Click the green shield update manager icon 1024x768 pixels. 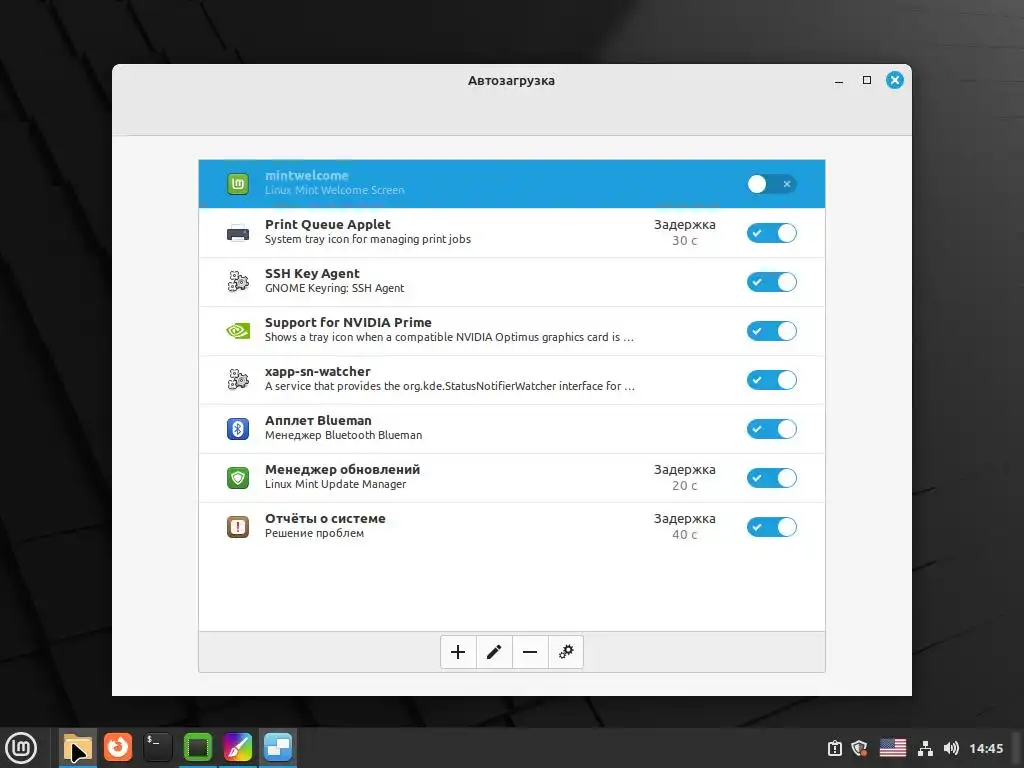coord(238,478)
